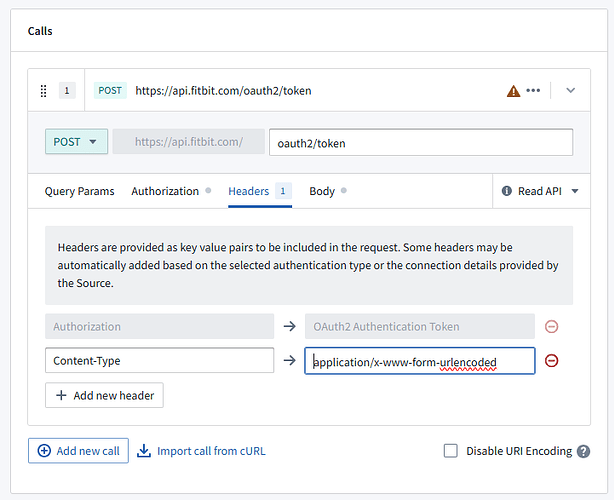Switch to the Body tab
The width and height of the screenshot is (614, 500).
tap(322, 191)
